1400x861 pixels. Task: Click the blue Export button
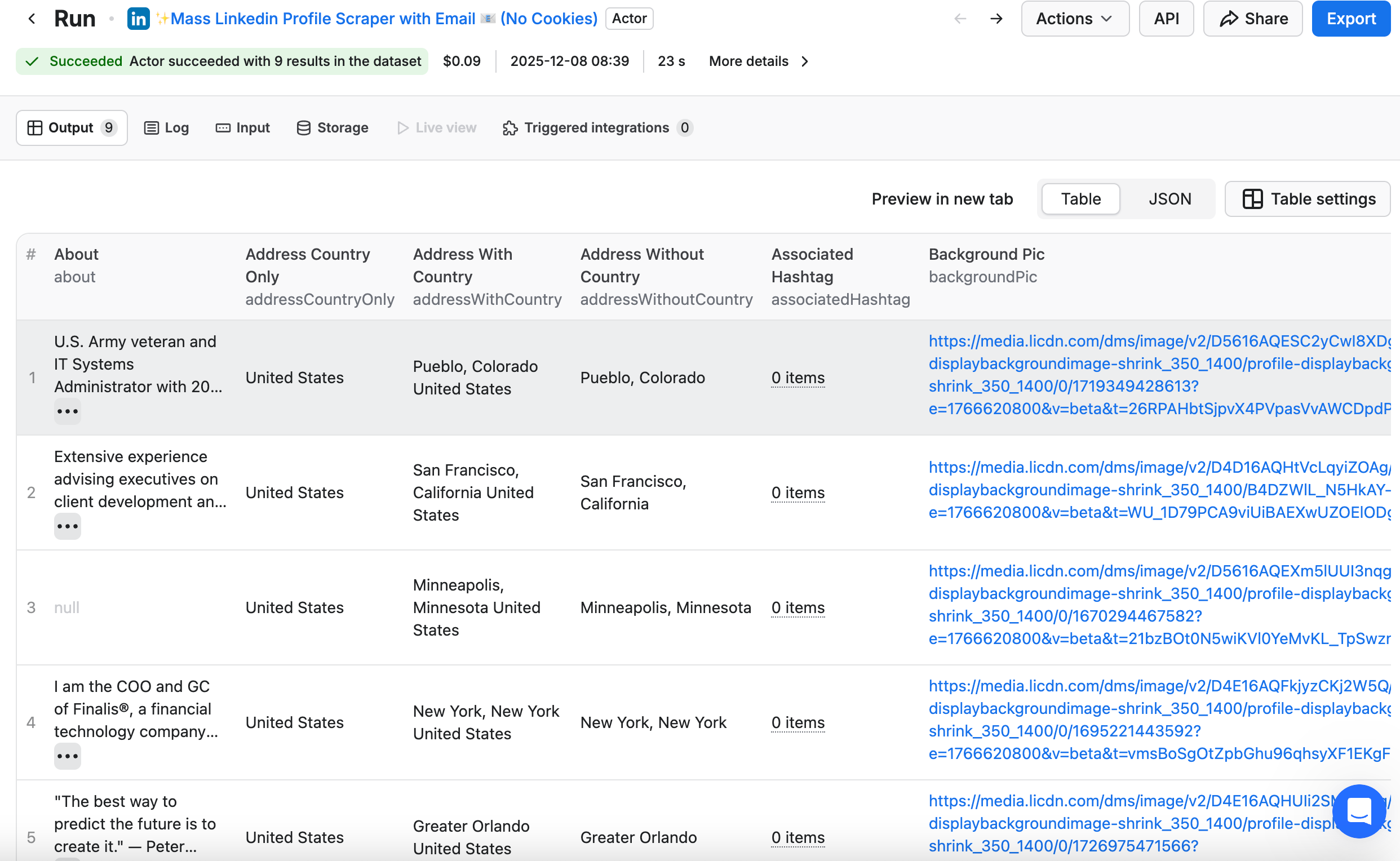1350,19
